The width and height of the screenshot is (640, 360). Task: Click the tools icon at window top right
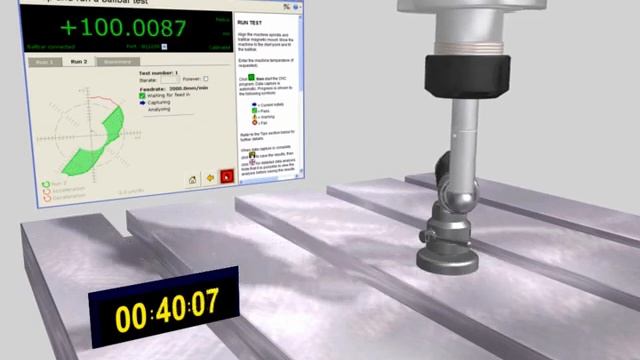[287, 7]
